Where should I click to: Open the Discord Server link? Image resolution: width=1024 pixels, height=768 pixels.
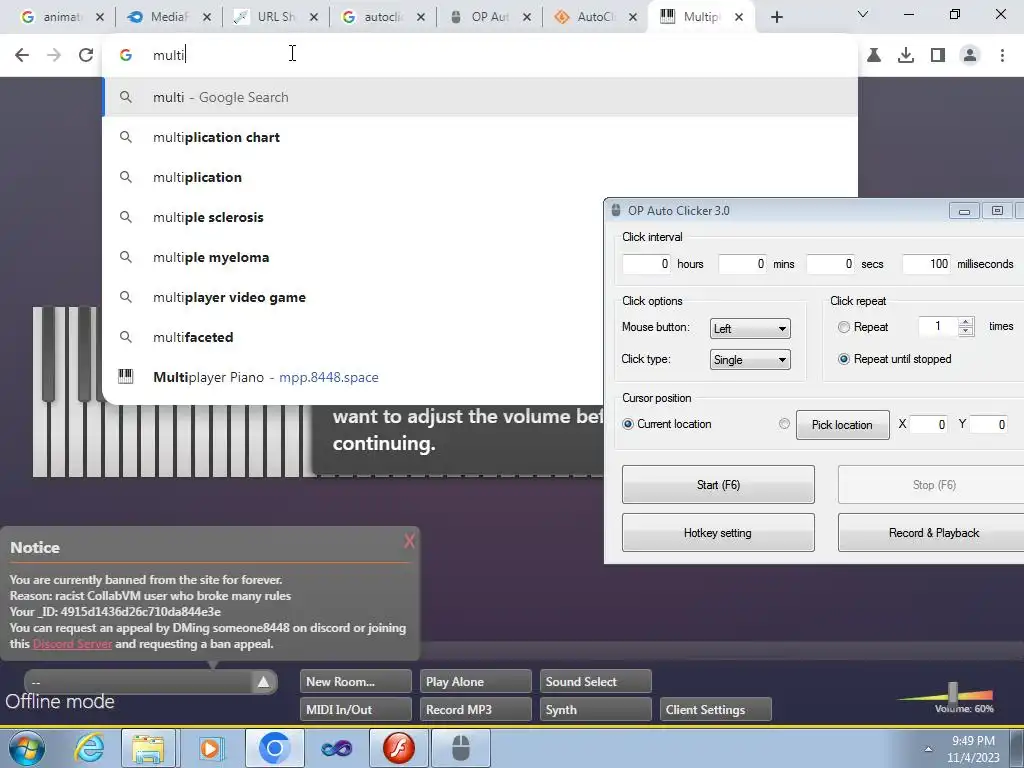[72, 644]
